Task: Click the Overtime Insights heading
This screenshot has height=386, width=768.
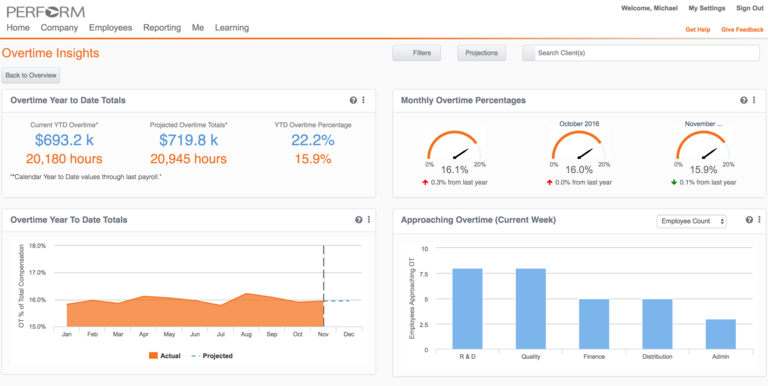Action: 50,53
